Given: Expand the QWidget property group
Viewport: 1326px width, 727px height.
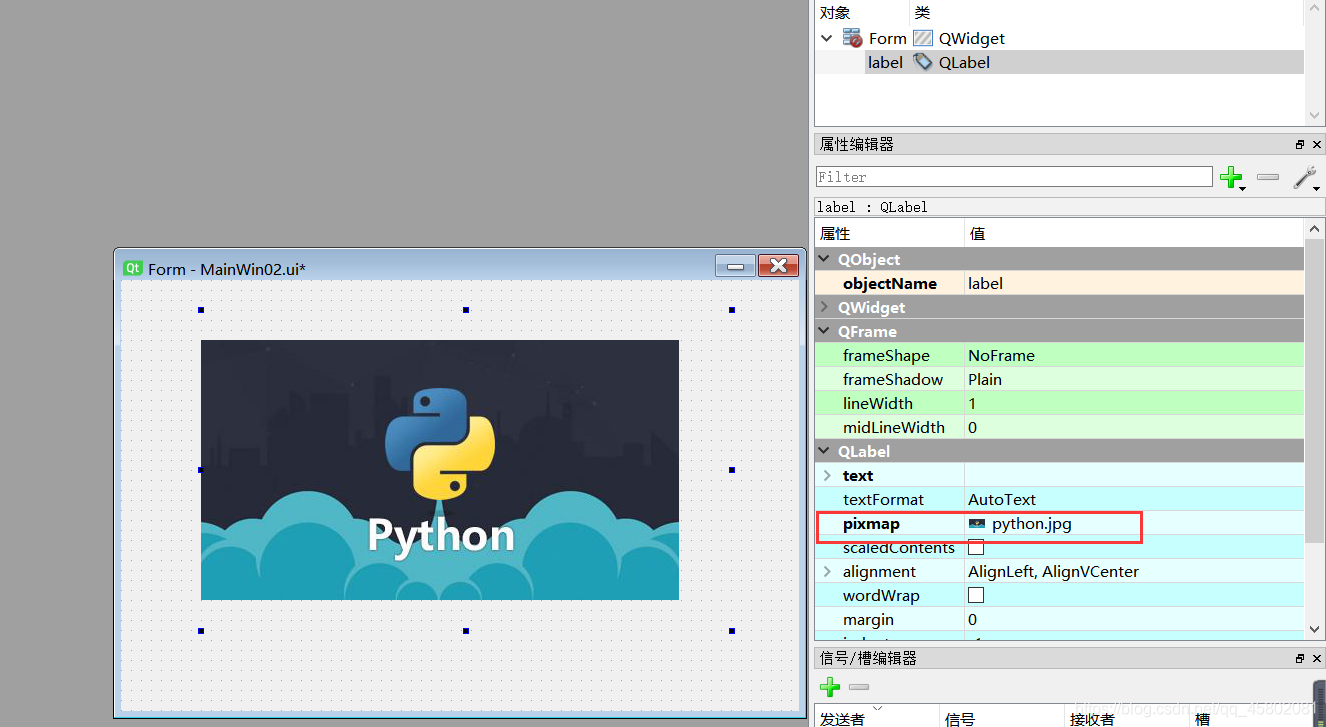Looking at the screenshot, I should click(x=825, y=307).
